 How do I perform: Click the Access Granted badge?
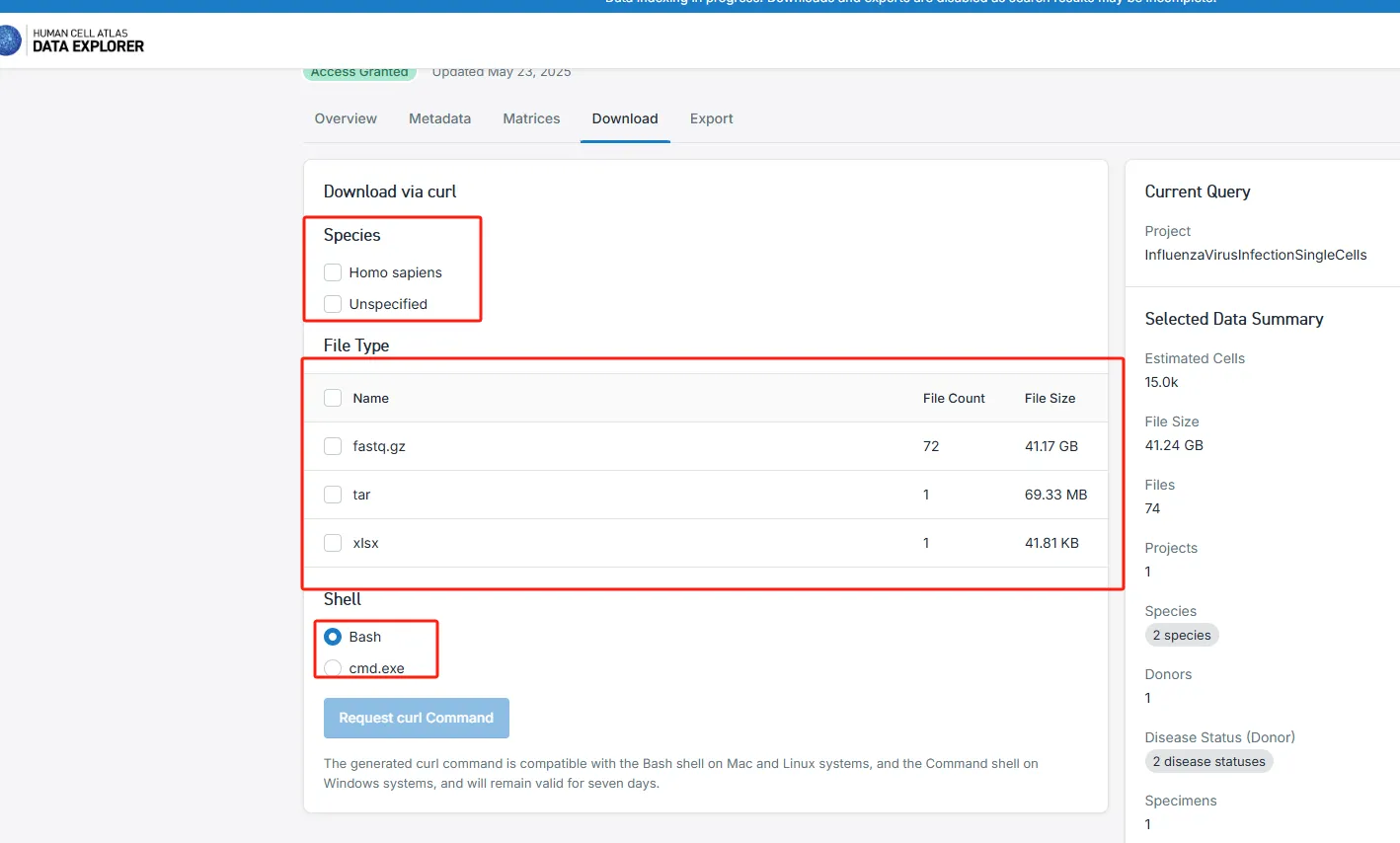tap(359, 73)
